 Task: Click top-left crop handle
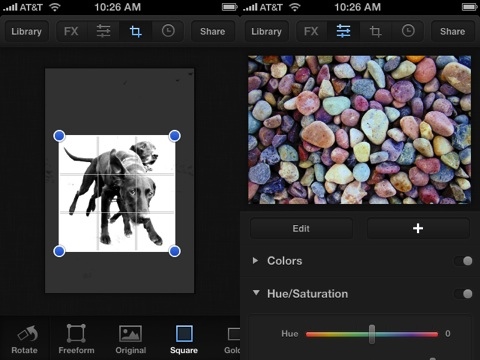point(59,136)
